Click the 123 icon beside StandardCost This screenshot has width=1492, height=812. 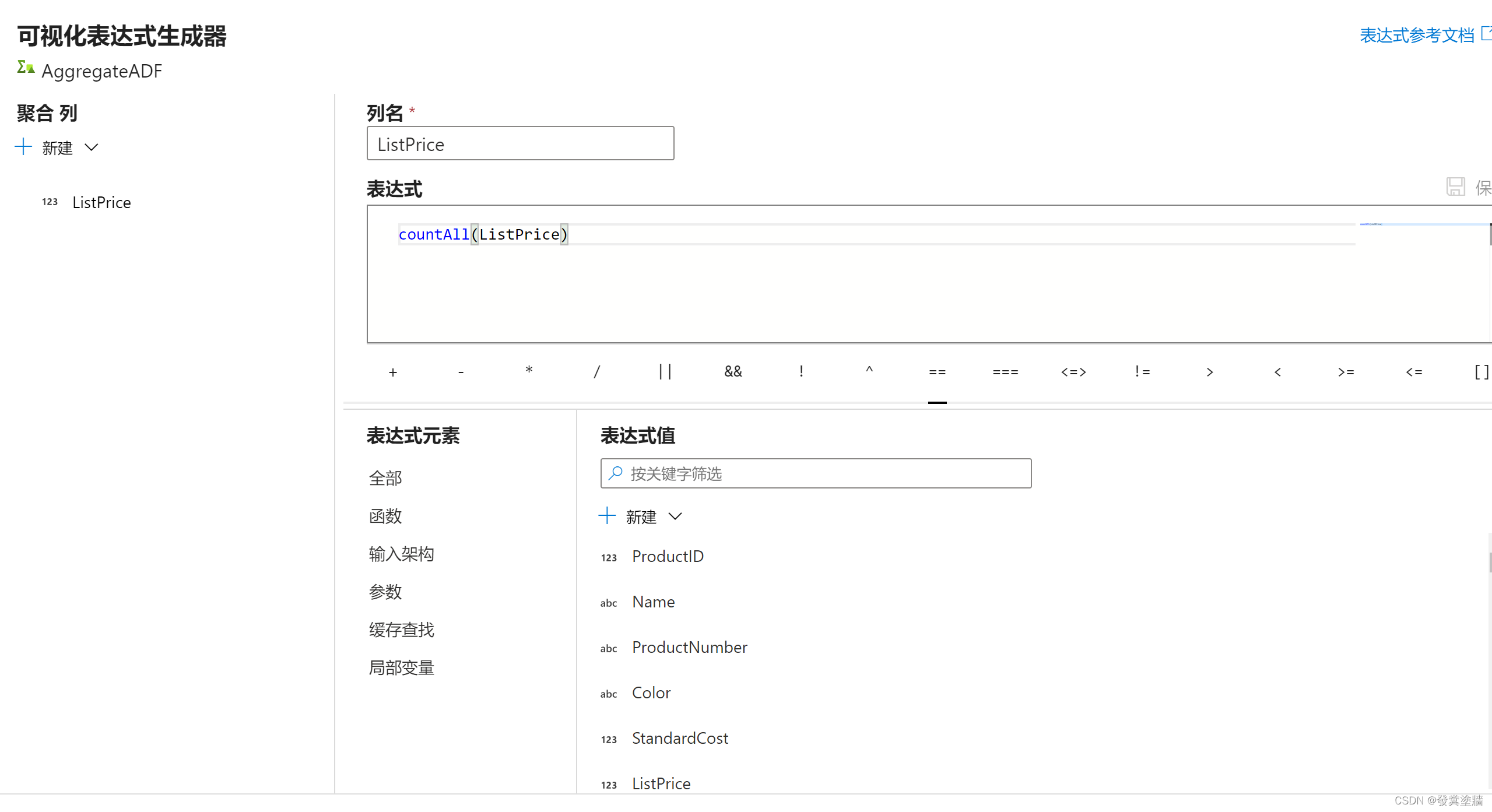(608, 739)
